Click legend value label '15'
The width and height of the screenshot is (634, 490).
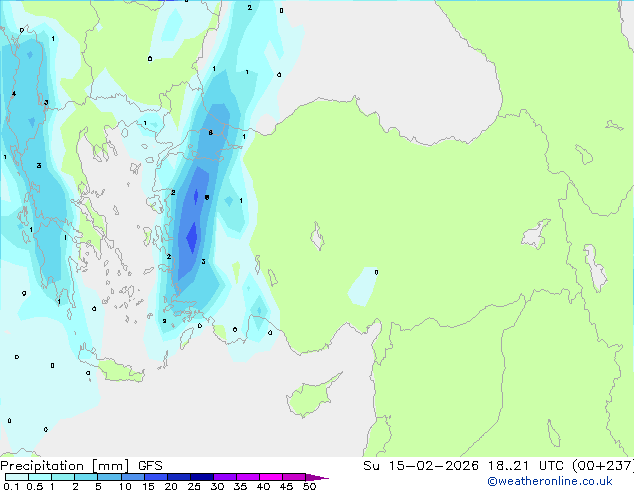tap(148, 486)
